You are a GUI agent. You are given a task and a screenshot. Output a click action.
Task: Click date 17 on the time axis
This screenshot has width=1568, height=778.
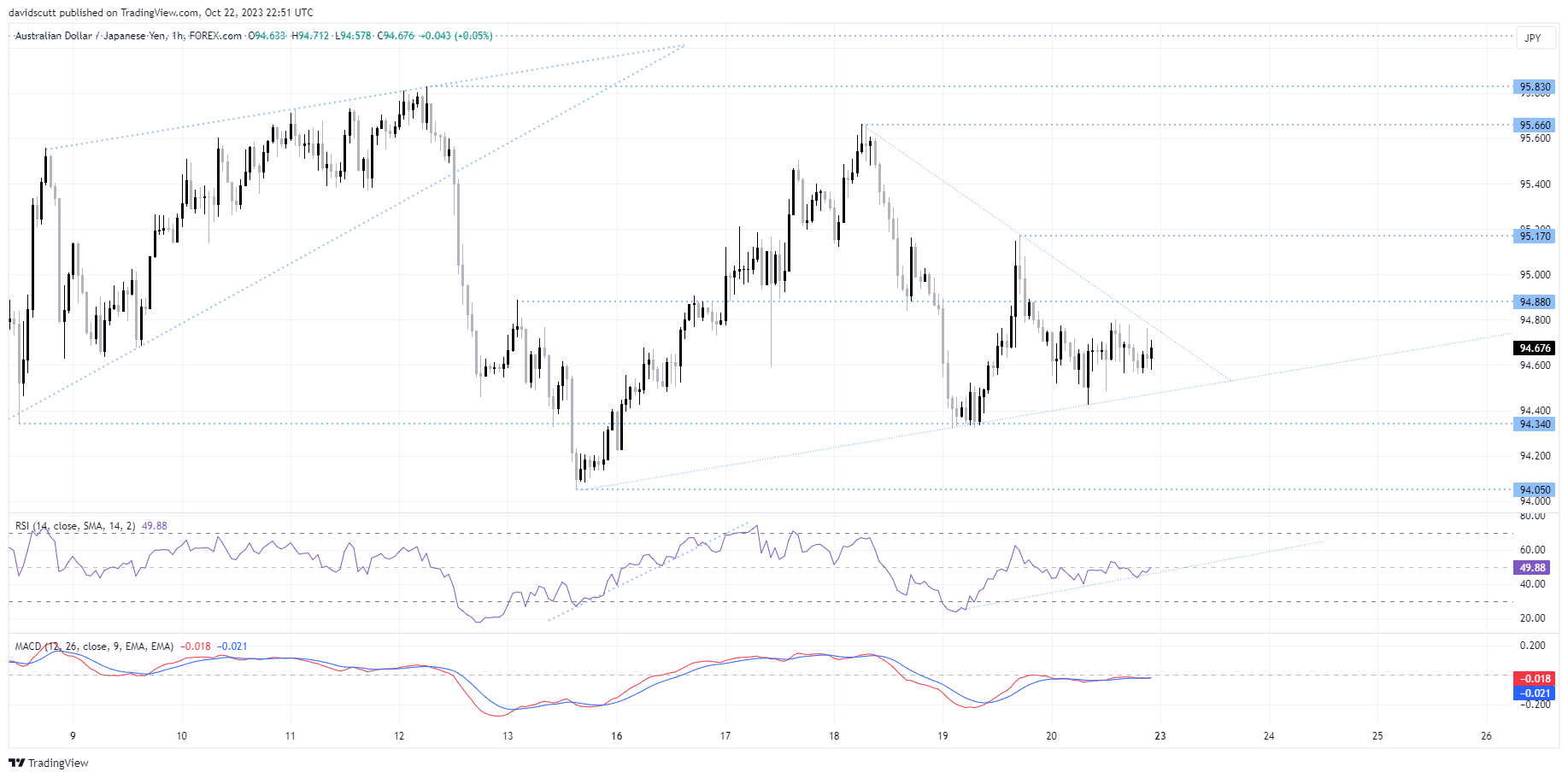725,736
